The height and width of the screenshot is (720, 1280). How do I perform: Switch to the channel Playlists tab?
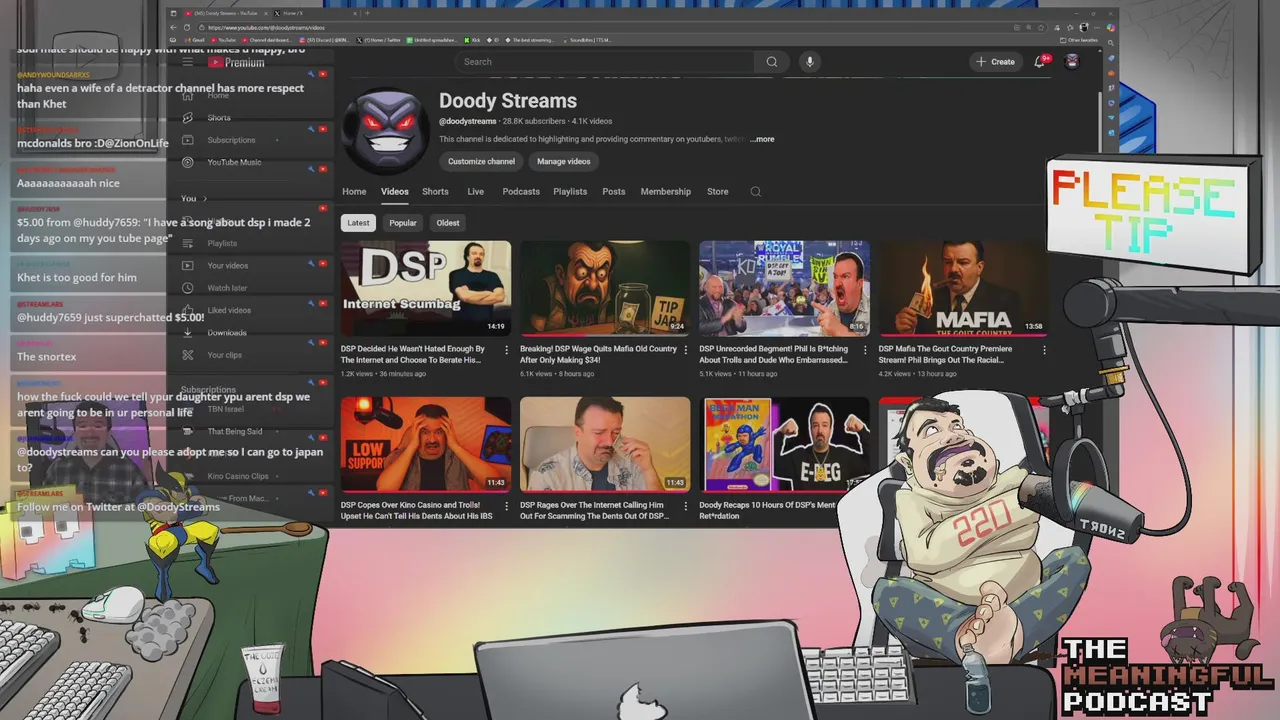570,192
